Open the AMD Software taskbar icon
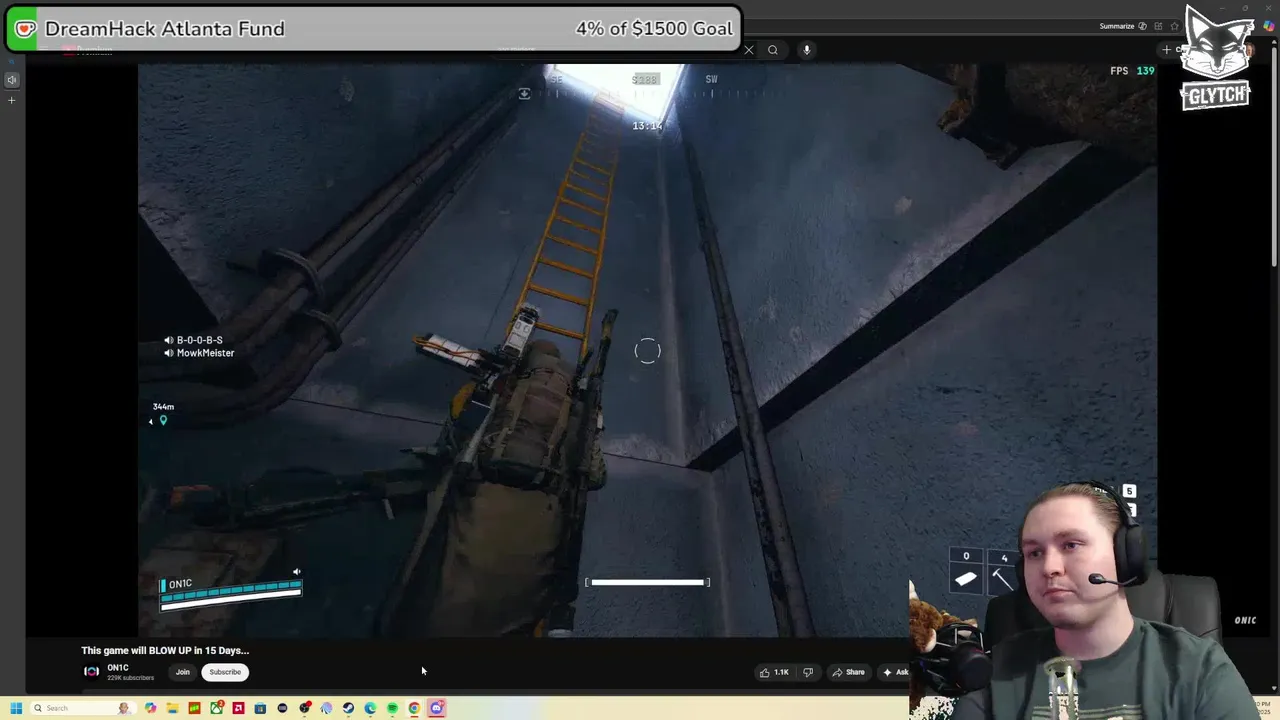The width and height of the screenshot is (1280, 720). (x=238, y=708)
